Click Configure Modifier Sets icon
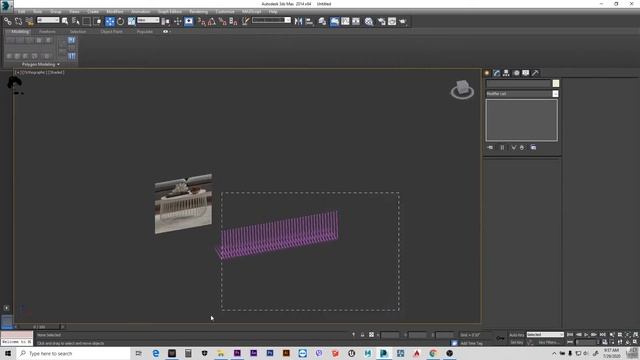The height and width of the screenshot is (360, 640). [x=533, y=147]
